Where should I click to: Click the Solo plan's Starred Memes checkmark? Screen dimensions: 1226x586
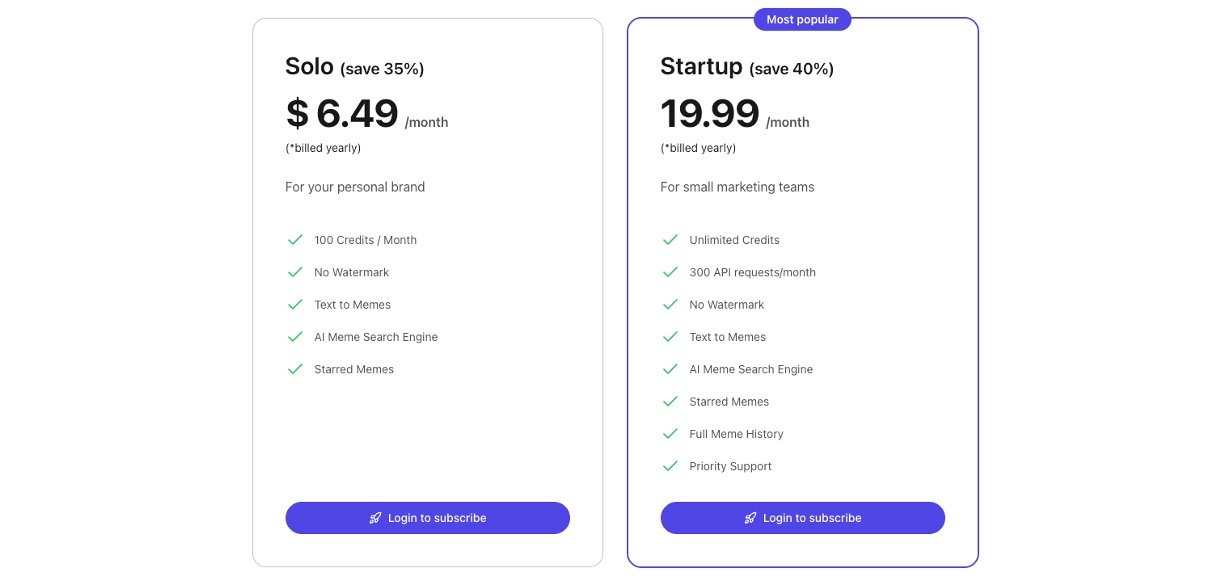[295, 369]
